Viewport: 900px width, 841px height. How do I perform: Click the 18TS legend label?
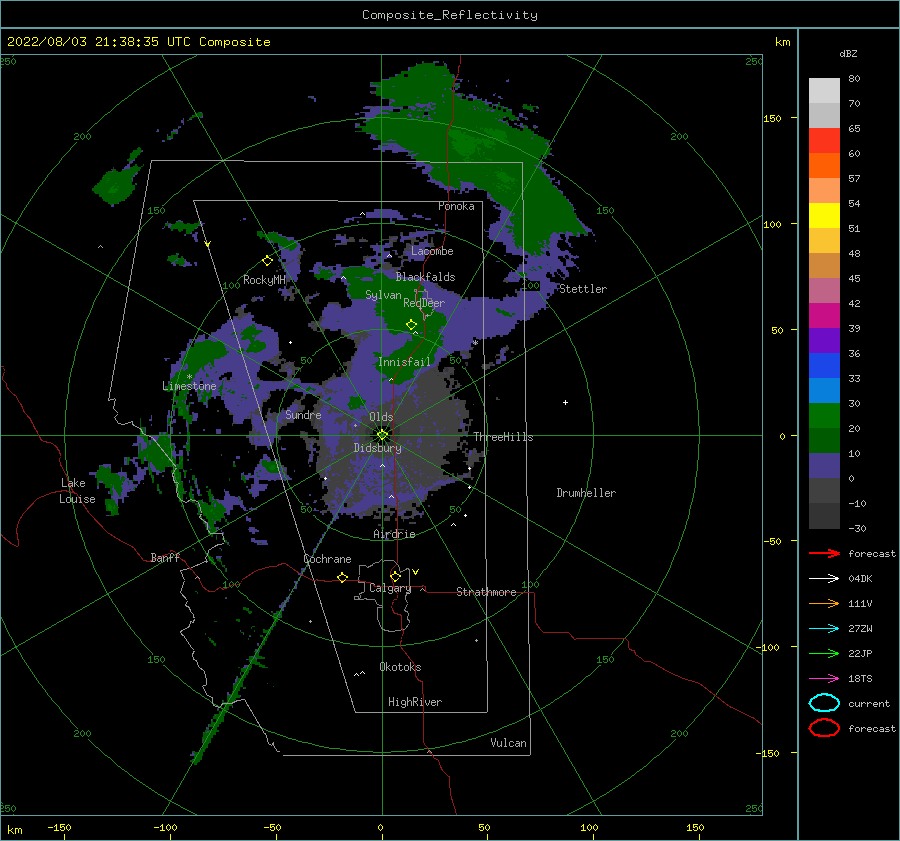click(x=860, y=679)
